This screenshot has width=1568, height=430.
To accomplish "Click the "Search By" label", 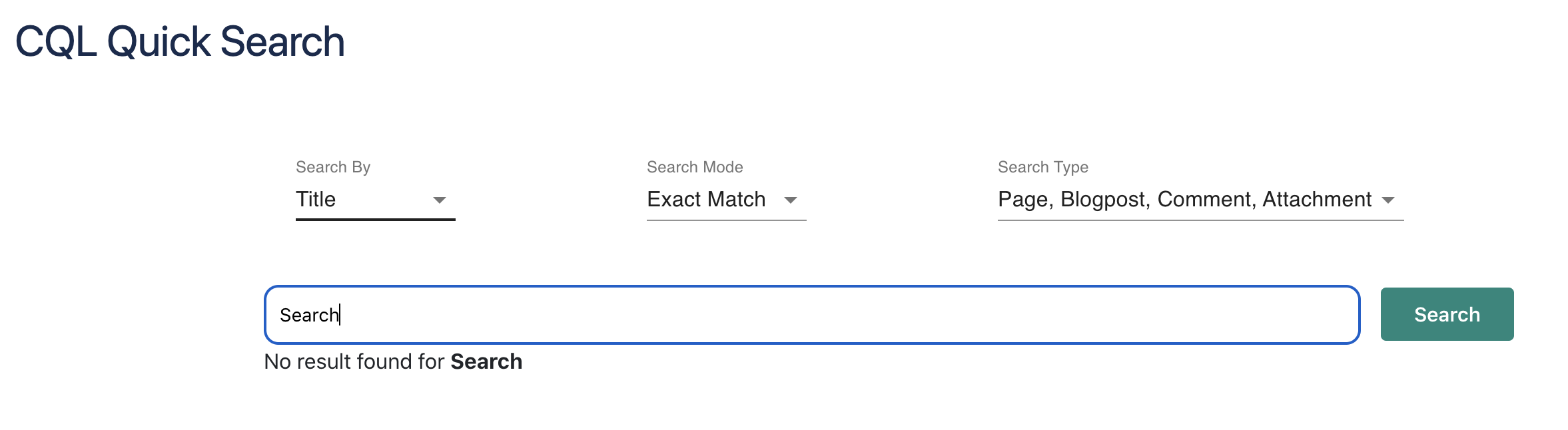I will (333, 167).
